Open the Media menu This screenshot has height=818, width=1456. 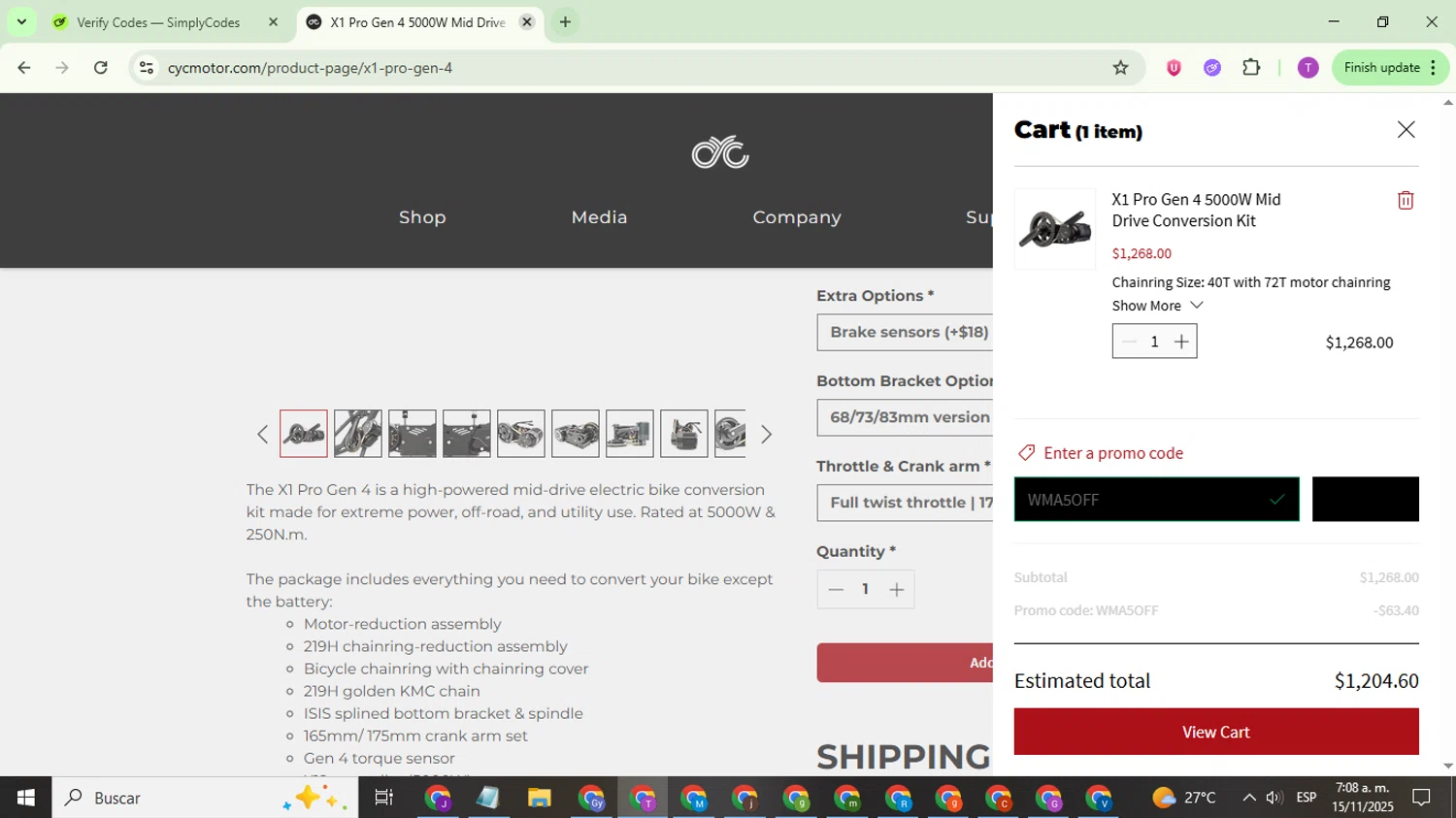coord(599,217)
